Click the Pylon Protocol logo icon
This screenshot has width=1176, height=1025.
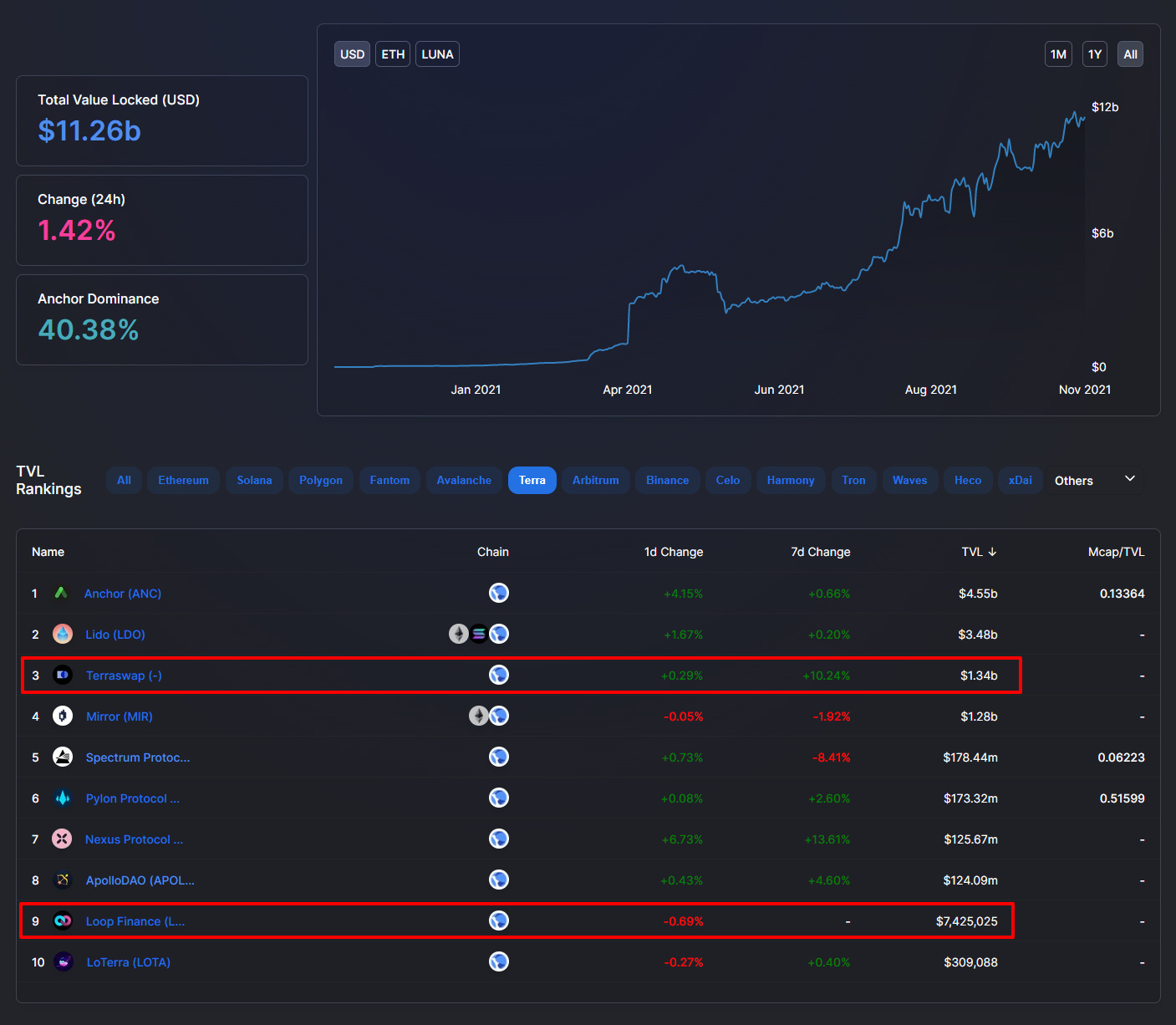(x=63, y=798)
